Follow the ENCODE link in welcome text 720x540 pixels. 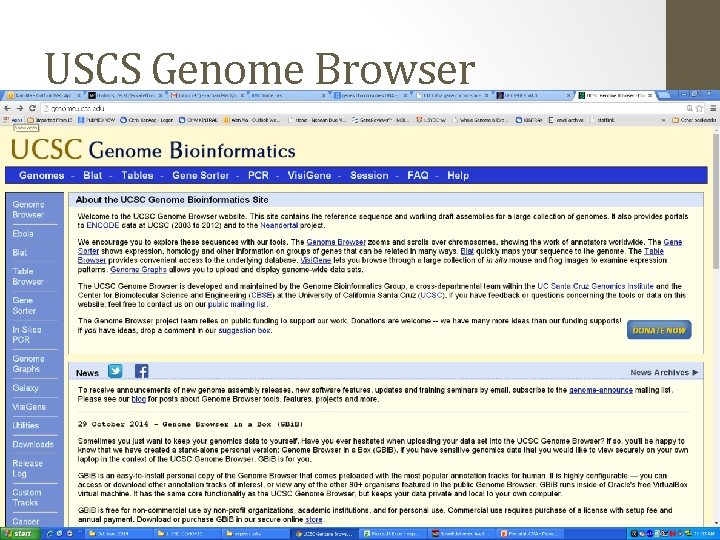click(103, 225)
